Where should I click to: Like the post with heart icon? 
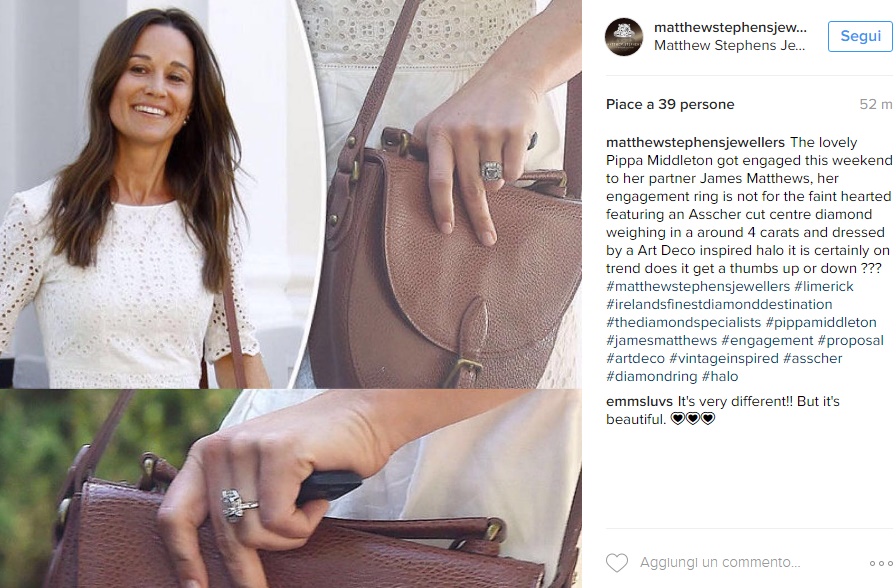point(617,562)
